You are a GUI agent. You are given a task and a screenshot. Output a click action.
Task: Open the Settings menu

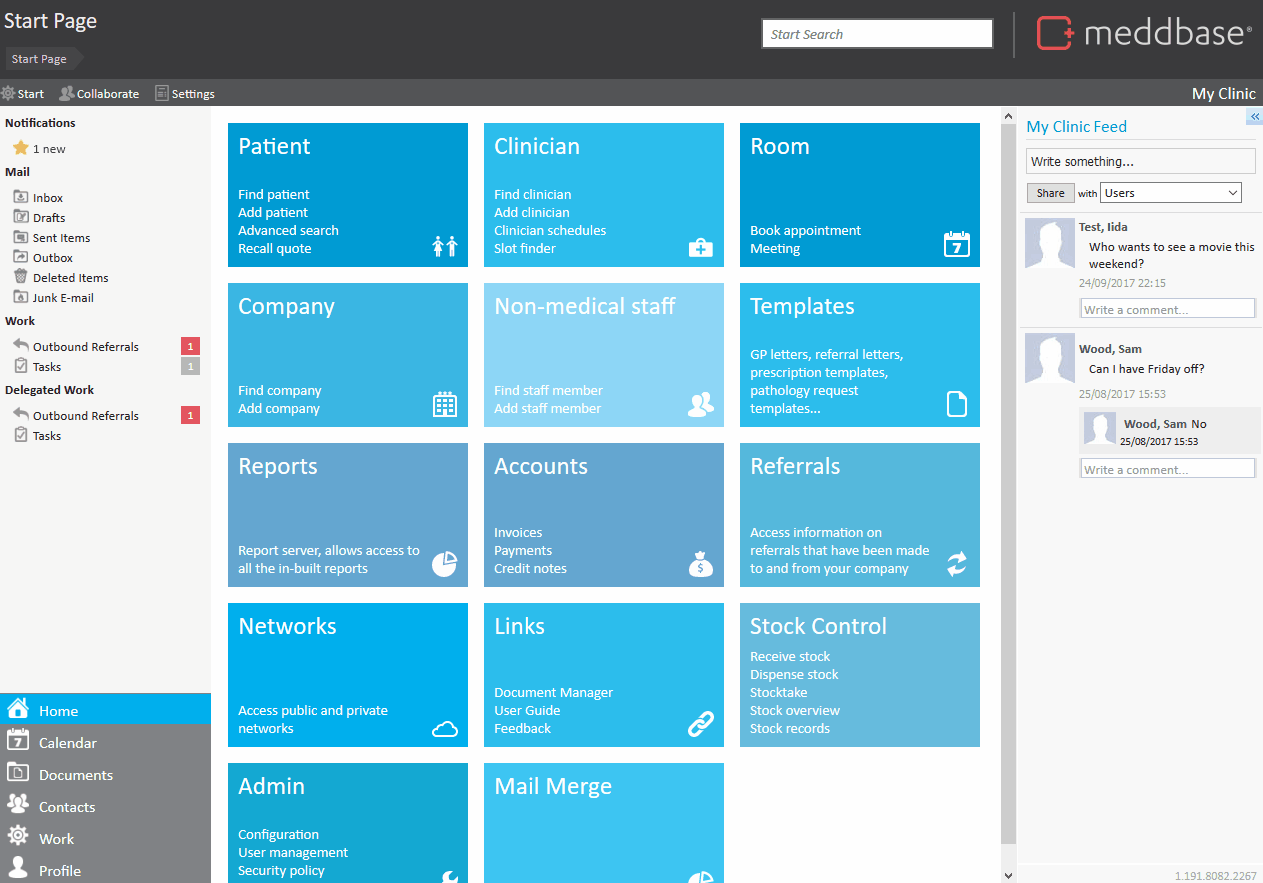(x=185, y=93)
